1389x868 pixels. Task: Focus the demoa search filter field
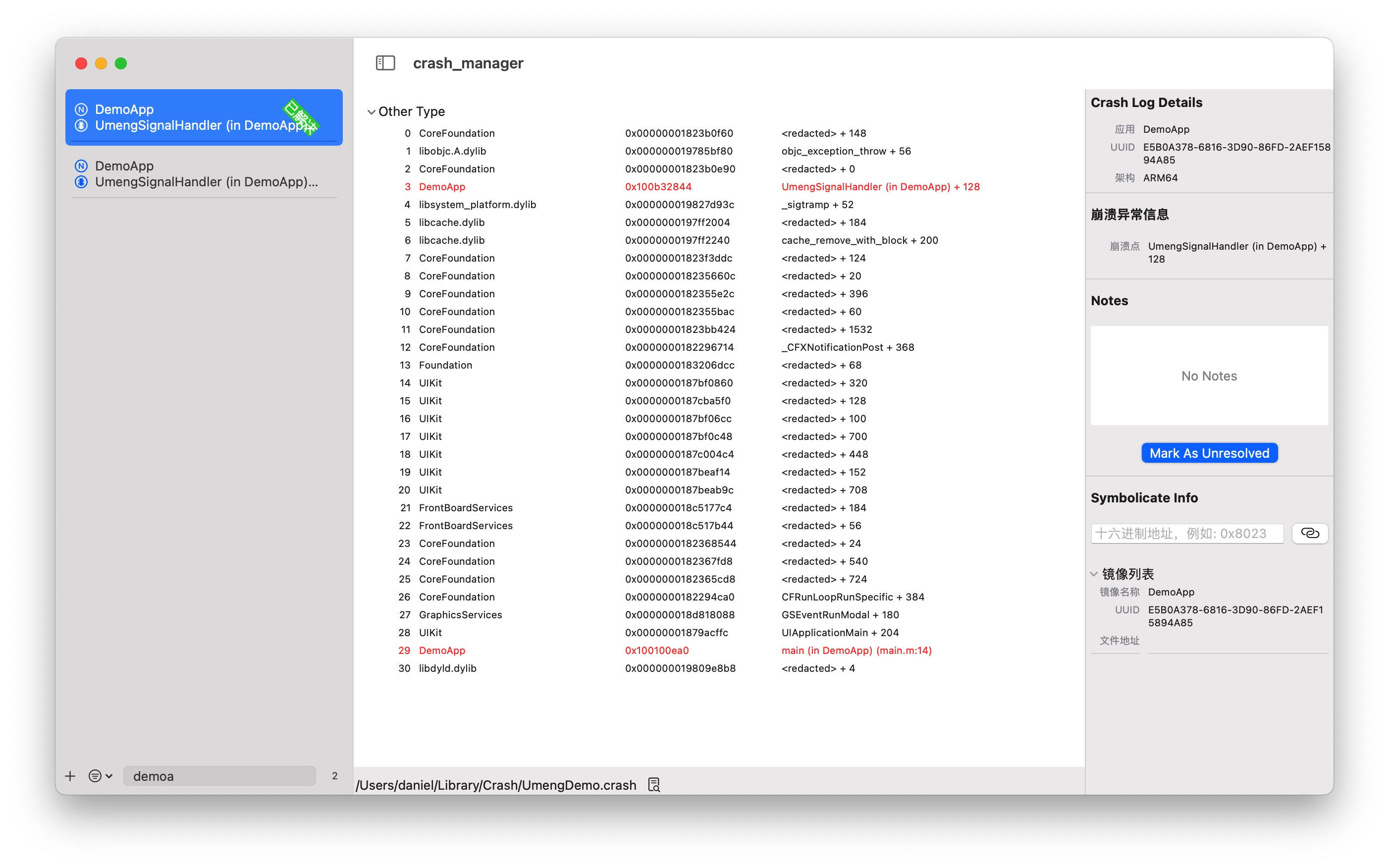219,776
